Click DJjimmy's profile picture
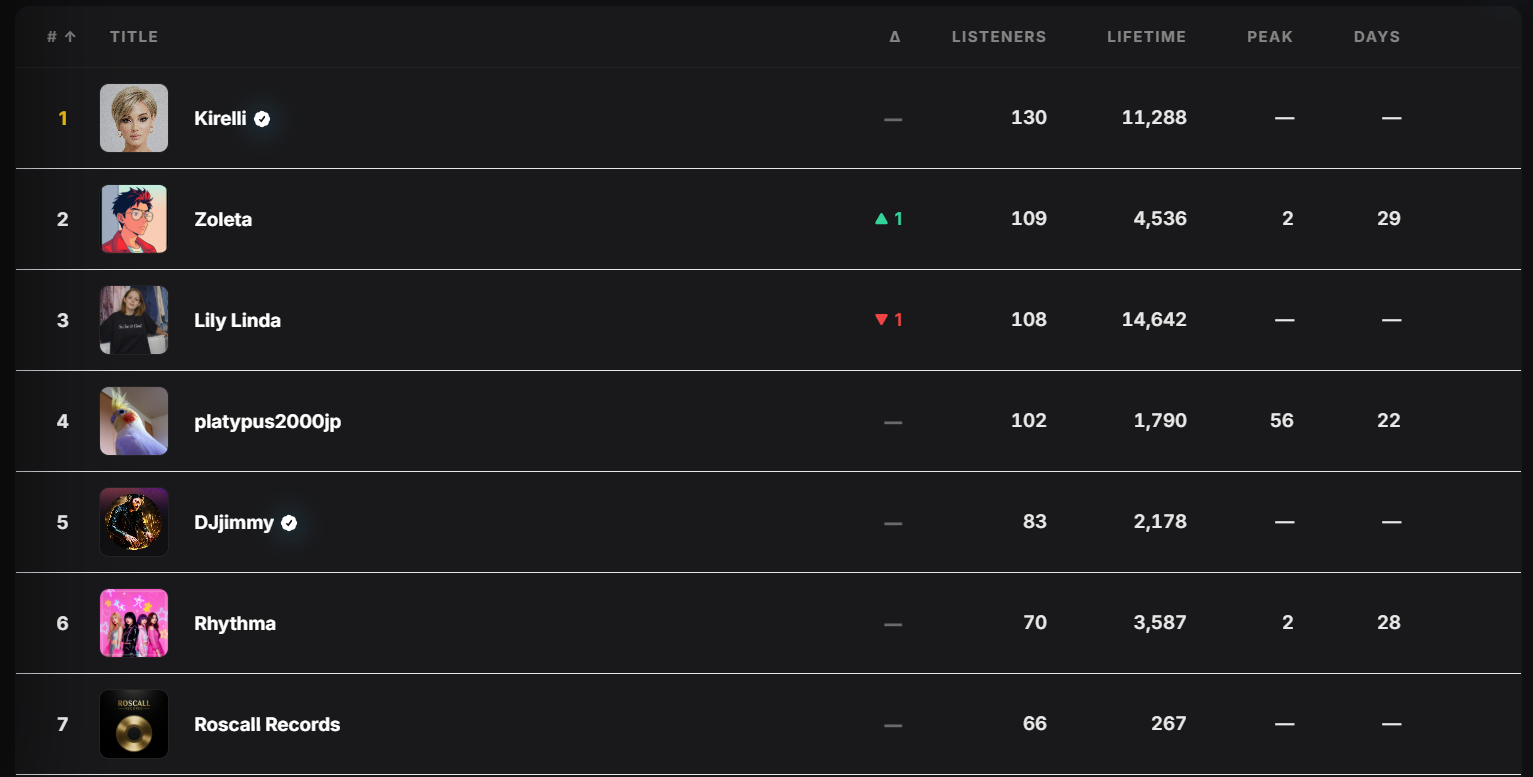This screenshot has height=777, width=1533. click(x=134, y=522)
